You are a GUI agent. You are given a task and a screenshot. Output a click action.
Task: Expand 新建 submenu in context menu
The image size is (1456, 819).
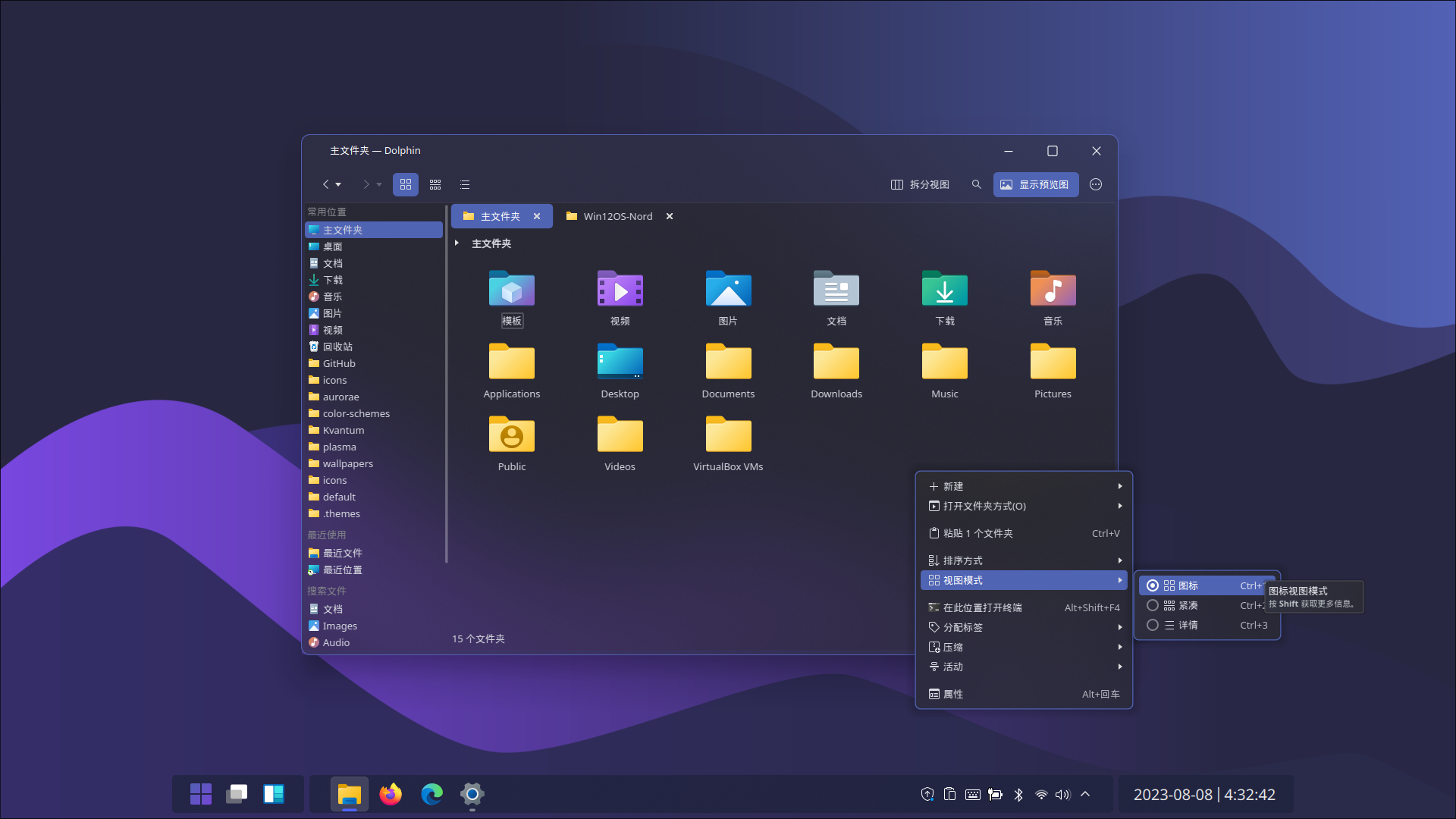[1024, 486]
